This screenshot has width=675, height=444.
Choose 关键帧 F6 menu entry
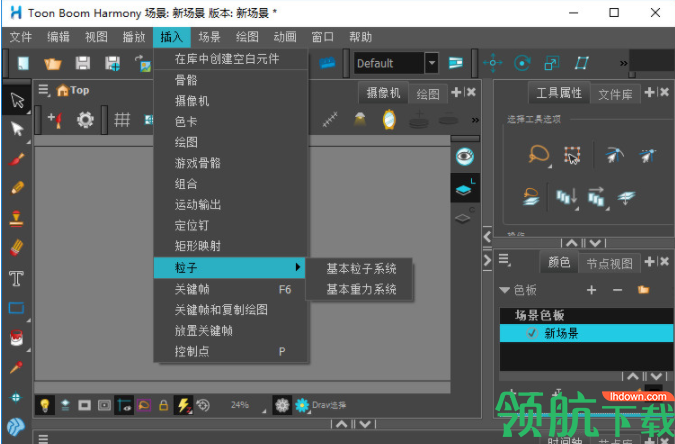click(231, 289)
